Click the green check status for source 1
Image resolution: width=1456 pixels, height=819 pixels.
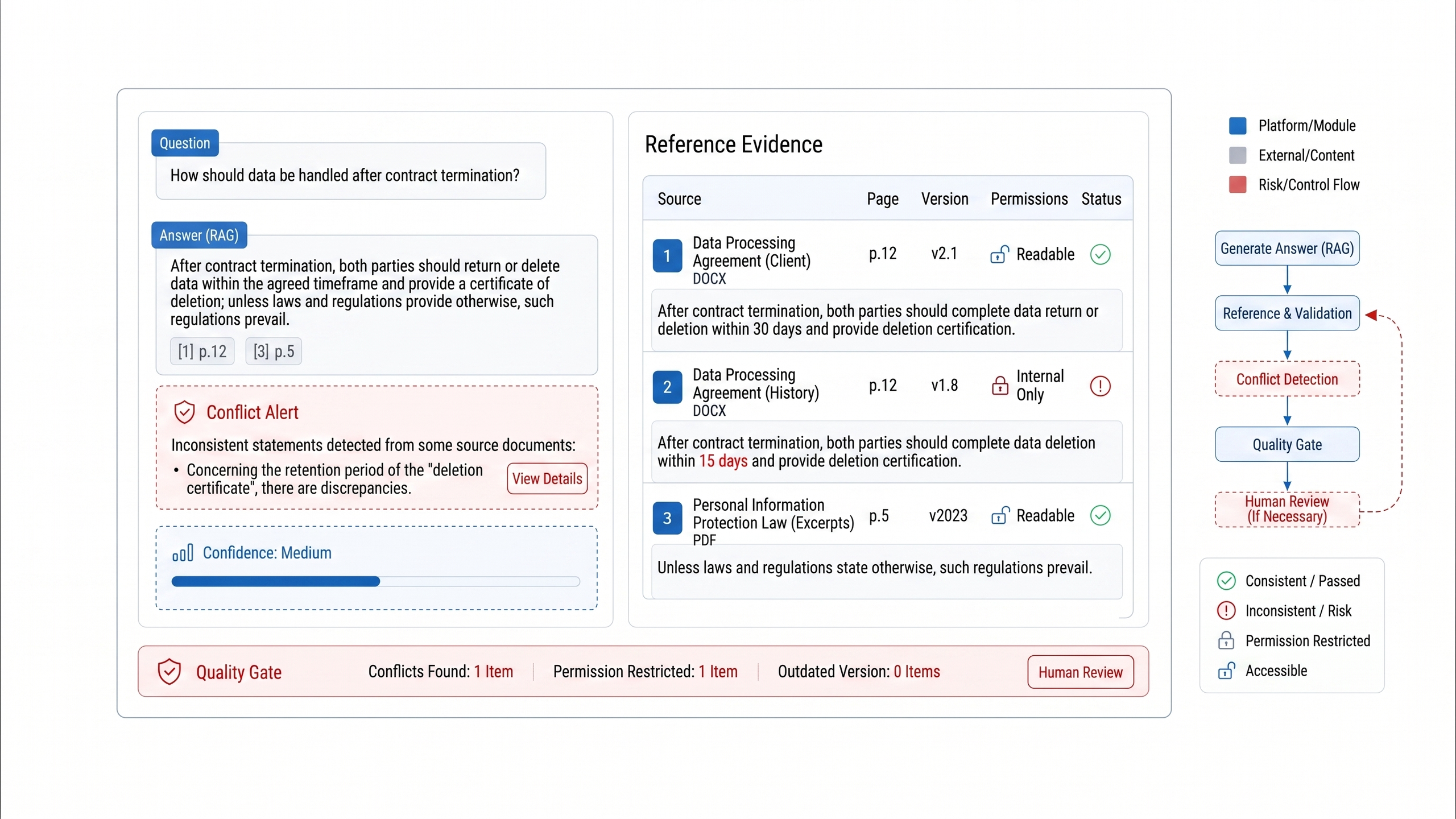tap(1100, 254)
